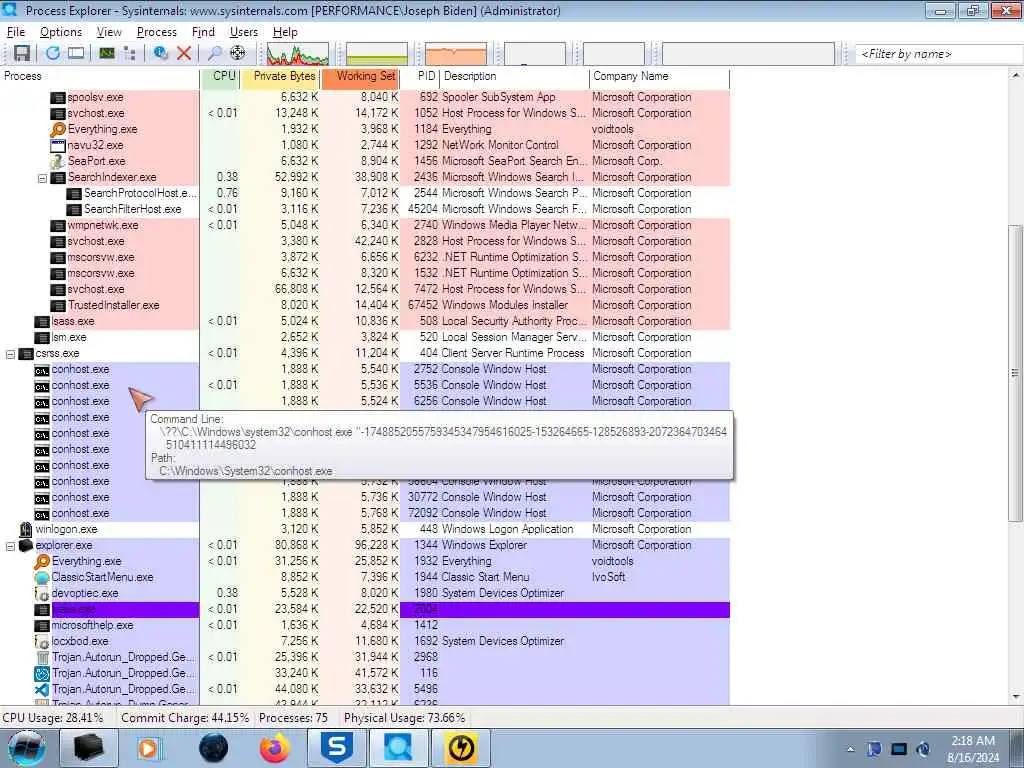Select the SearchFilterHost.exe process row

coord(365,209)
